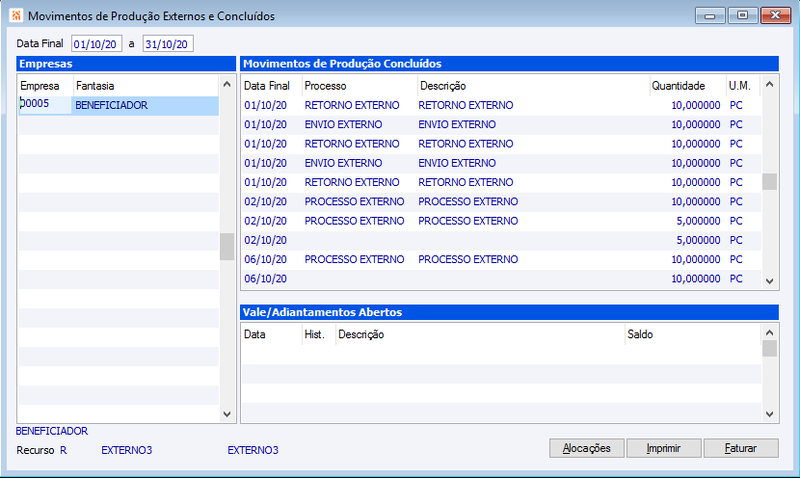Click the Data Final column header in movements

click(272, 86)
